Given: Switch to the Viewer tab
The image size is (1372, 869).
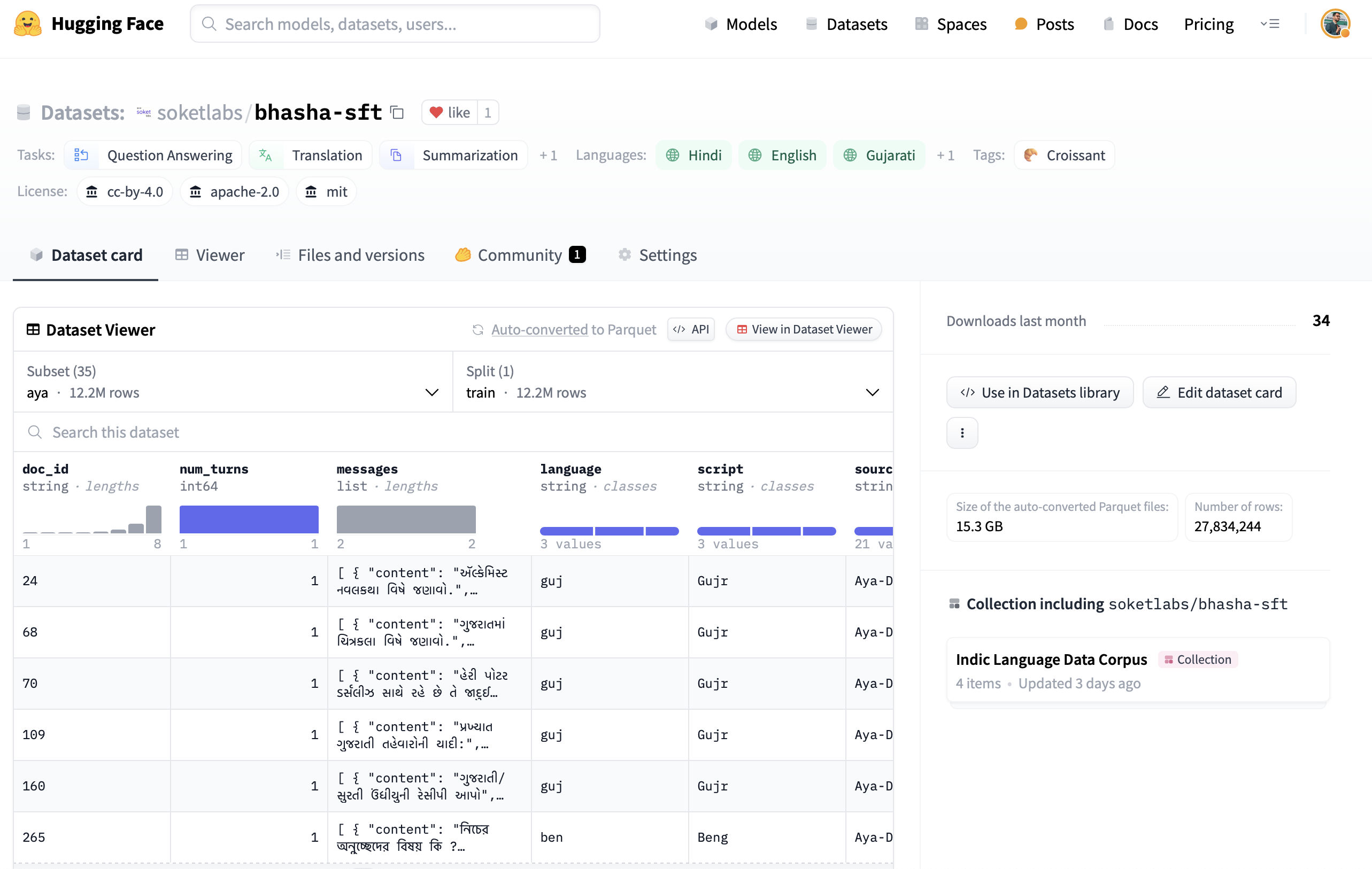Looking at the screenshot, I should pyautogui.click(x=210, y=255).
